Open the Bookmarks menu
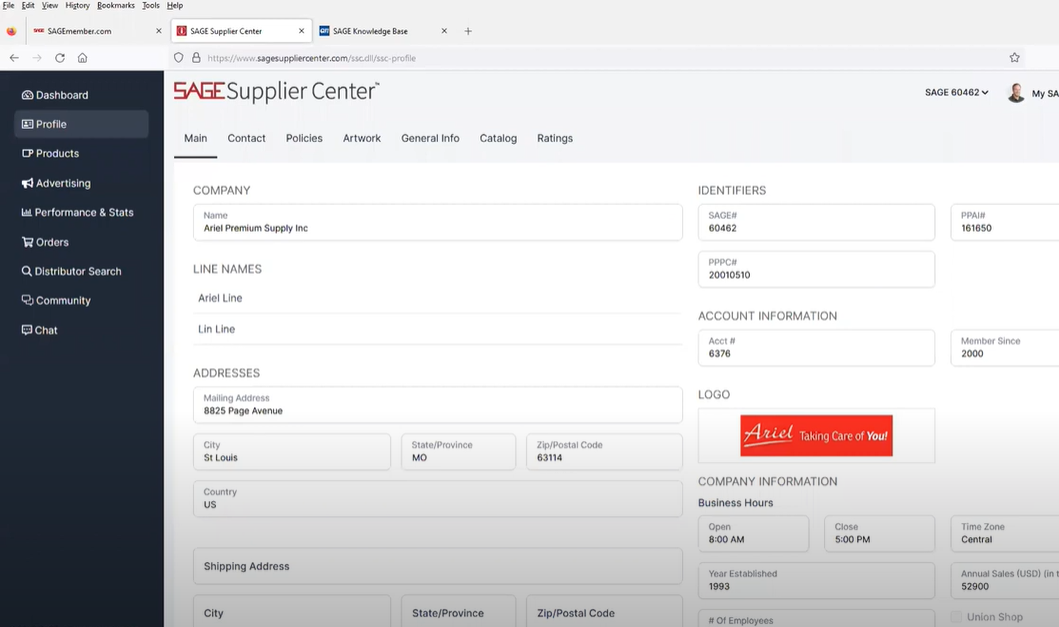Screen dimensions: 1059x627 [116, 5]
